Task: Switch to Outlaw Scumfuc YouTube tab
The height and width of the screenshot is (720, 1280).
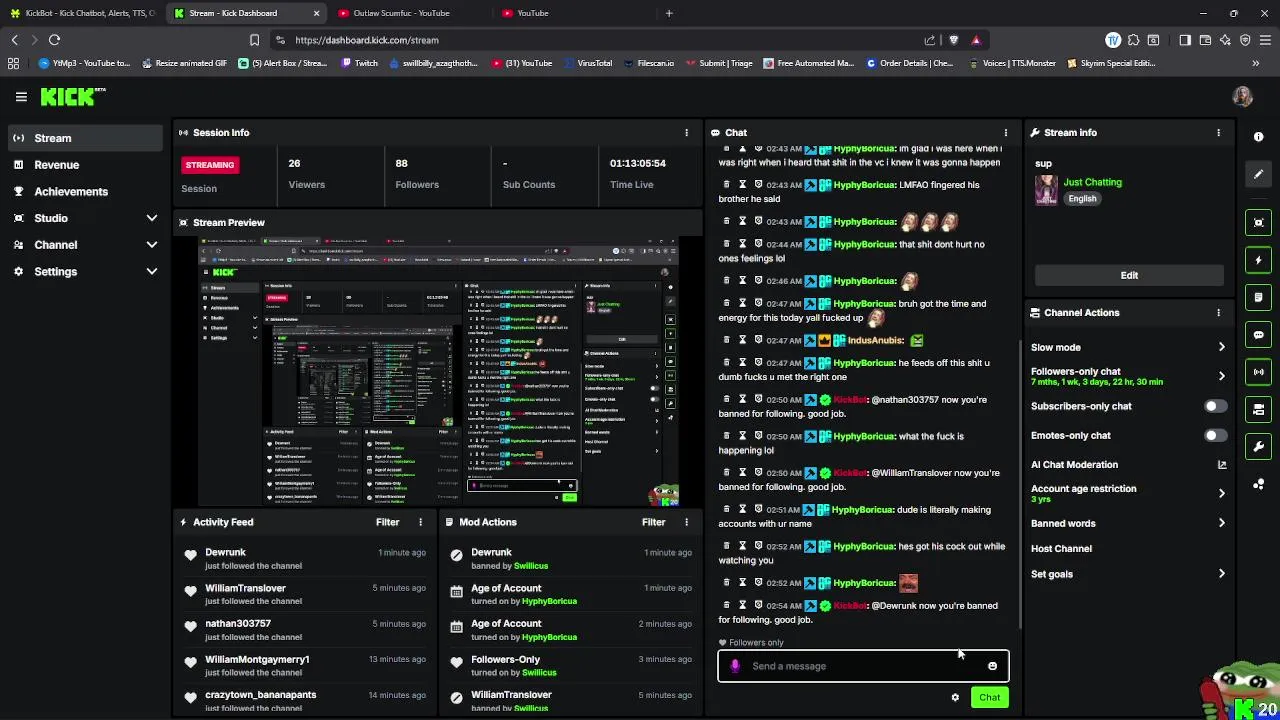Action: [407, 13]
